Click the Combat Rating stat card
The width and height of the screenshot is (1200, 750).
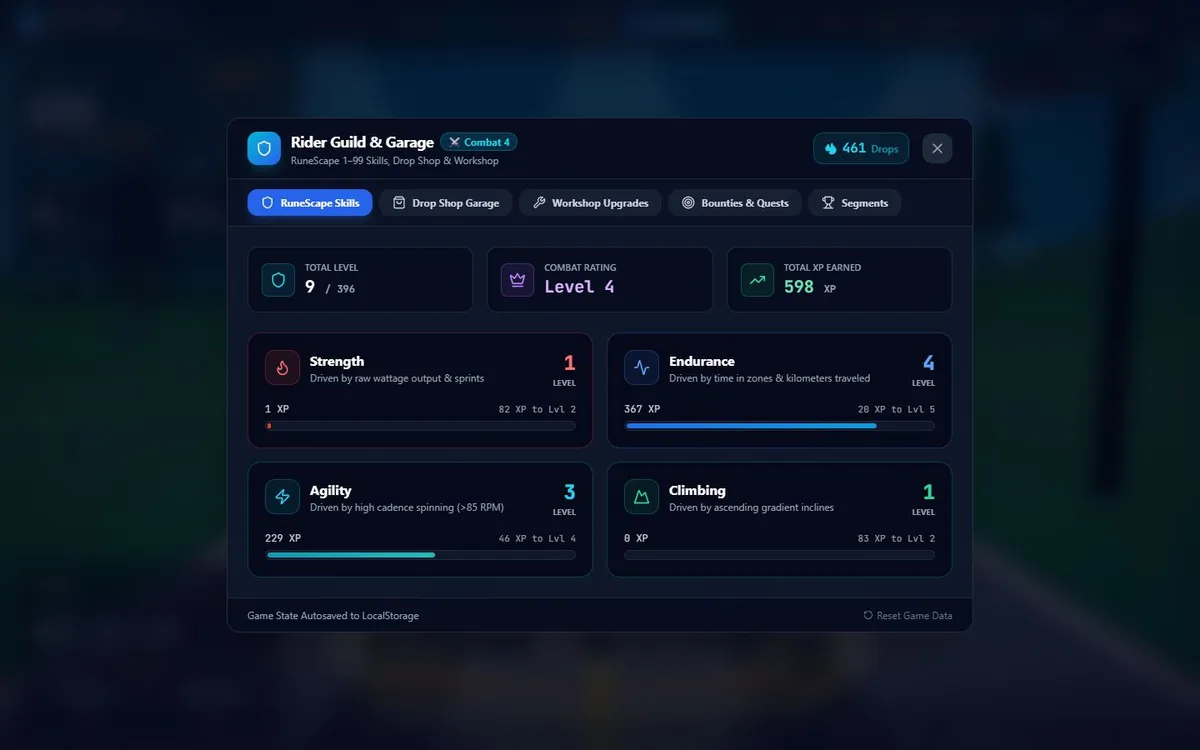pyautogui.click(x=600, y=280)
